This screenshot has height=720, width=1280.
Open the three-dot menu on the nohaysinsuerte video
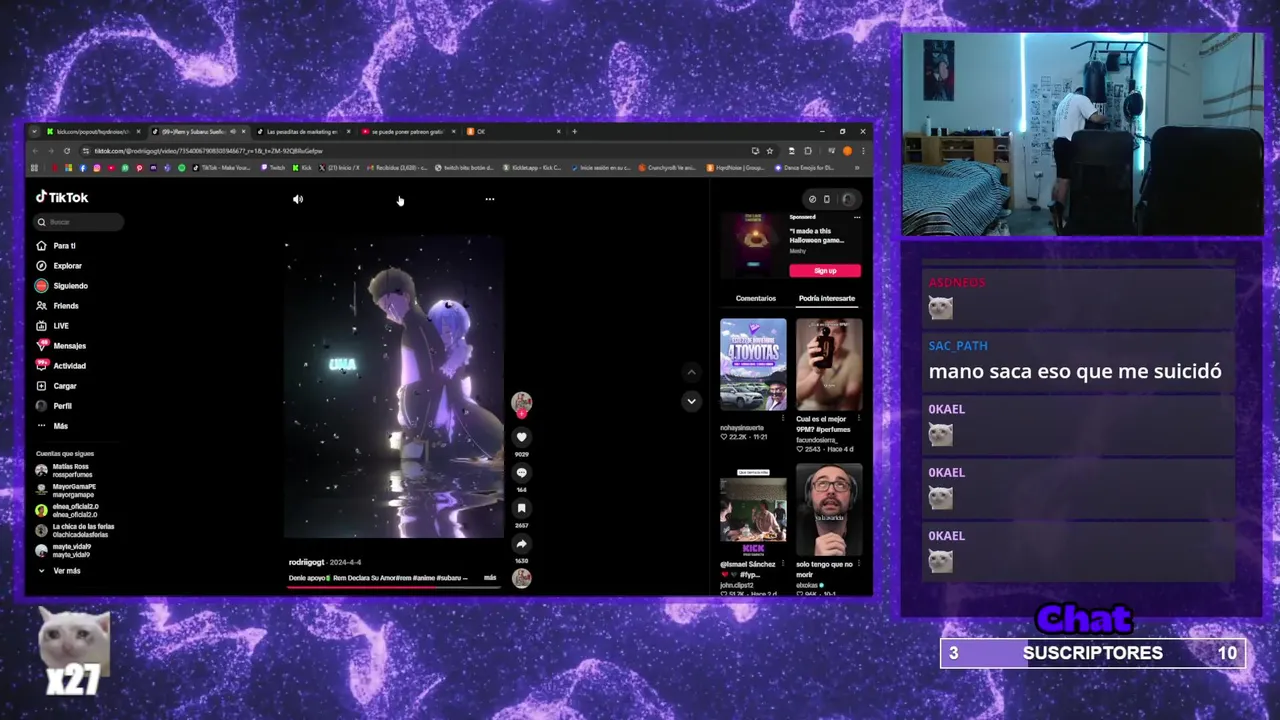(x=783, y=417)
